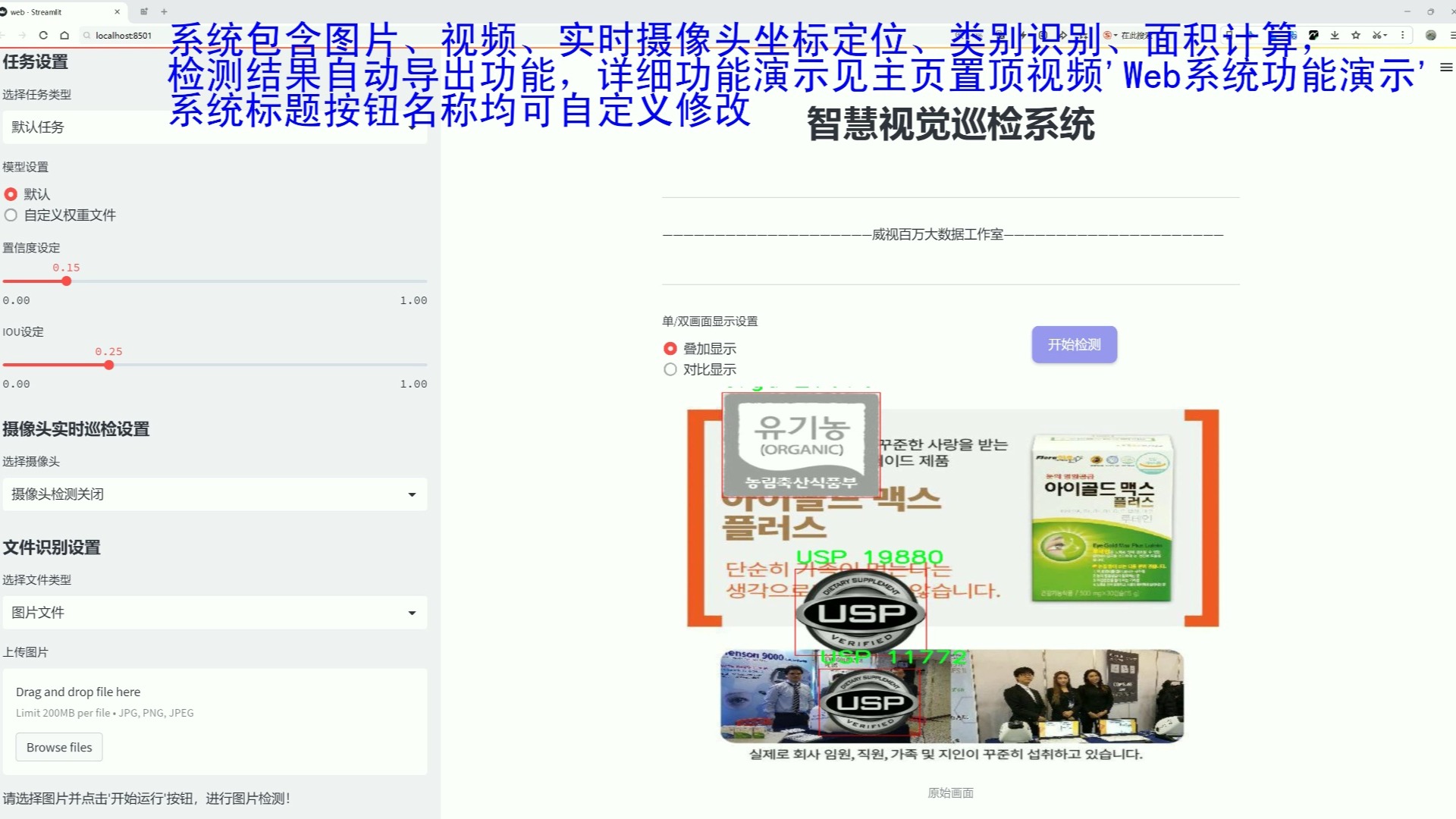1456x819 pixels.
Task: Go to browser home page icon
Action: coord(64,35)
